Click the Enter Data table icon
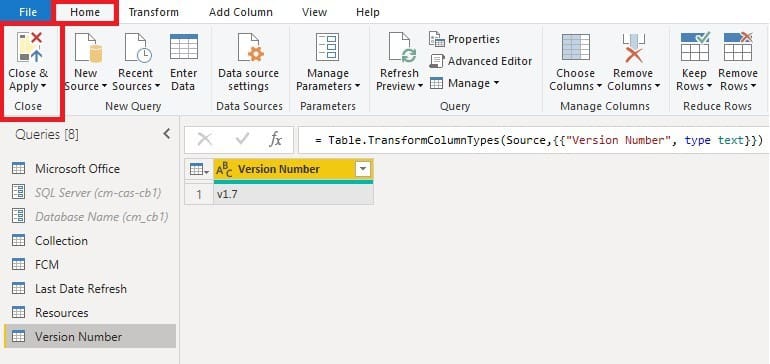This screenshot has height=364, width=770. 183,47
